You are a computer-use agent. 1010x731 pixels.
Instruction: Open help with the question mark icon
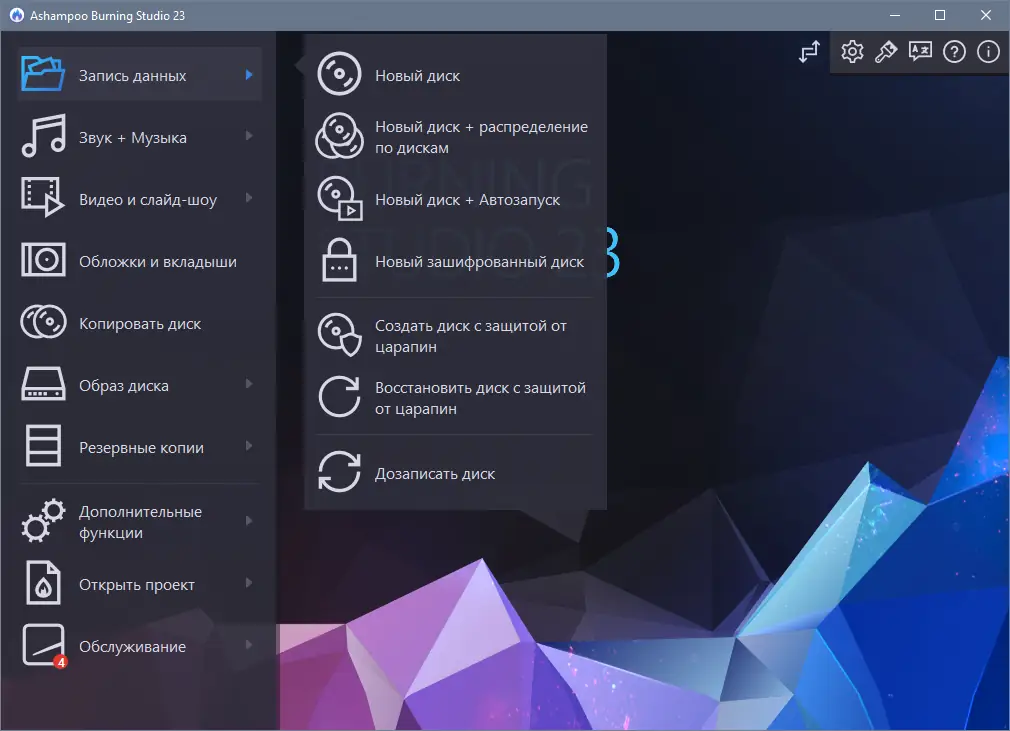tap(954, 51)
